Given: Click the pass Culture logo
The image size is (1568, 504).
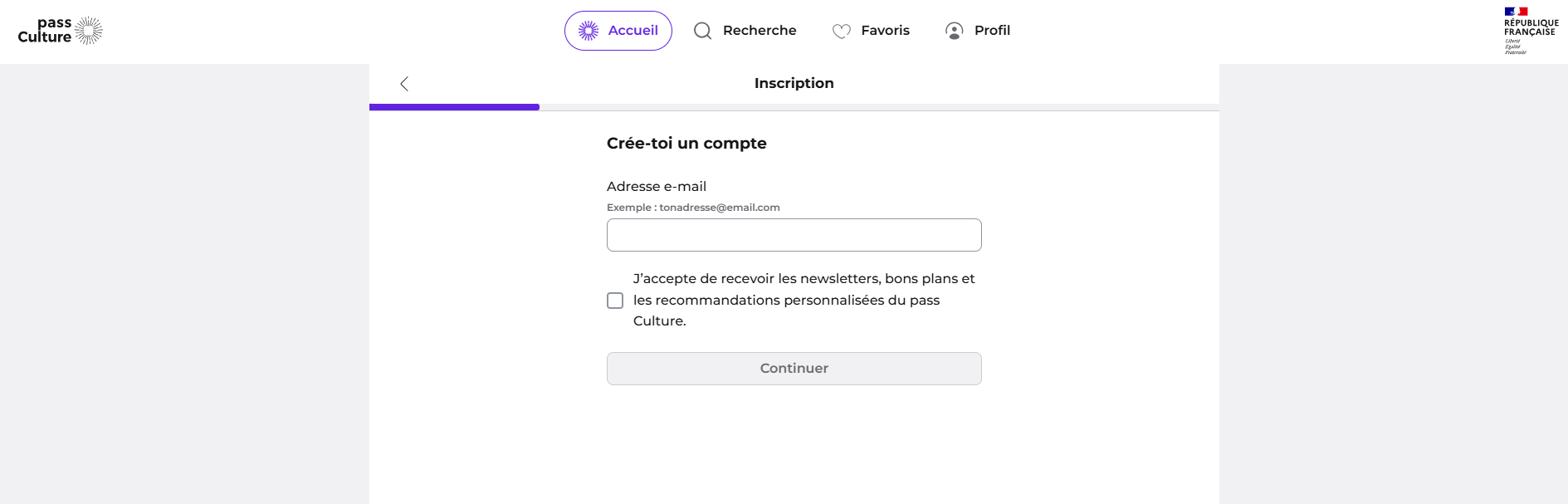Looking at the screenshot, I should pyautogui.click(x=61, y=31).
